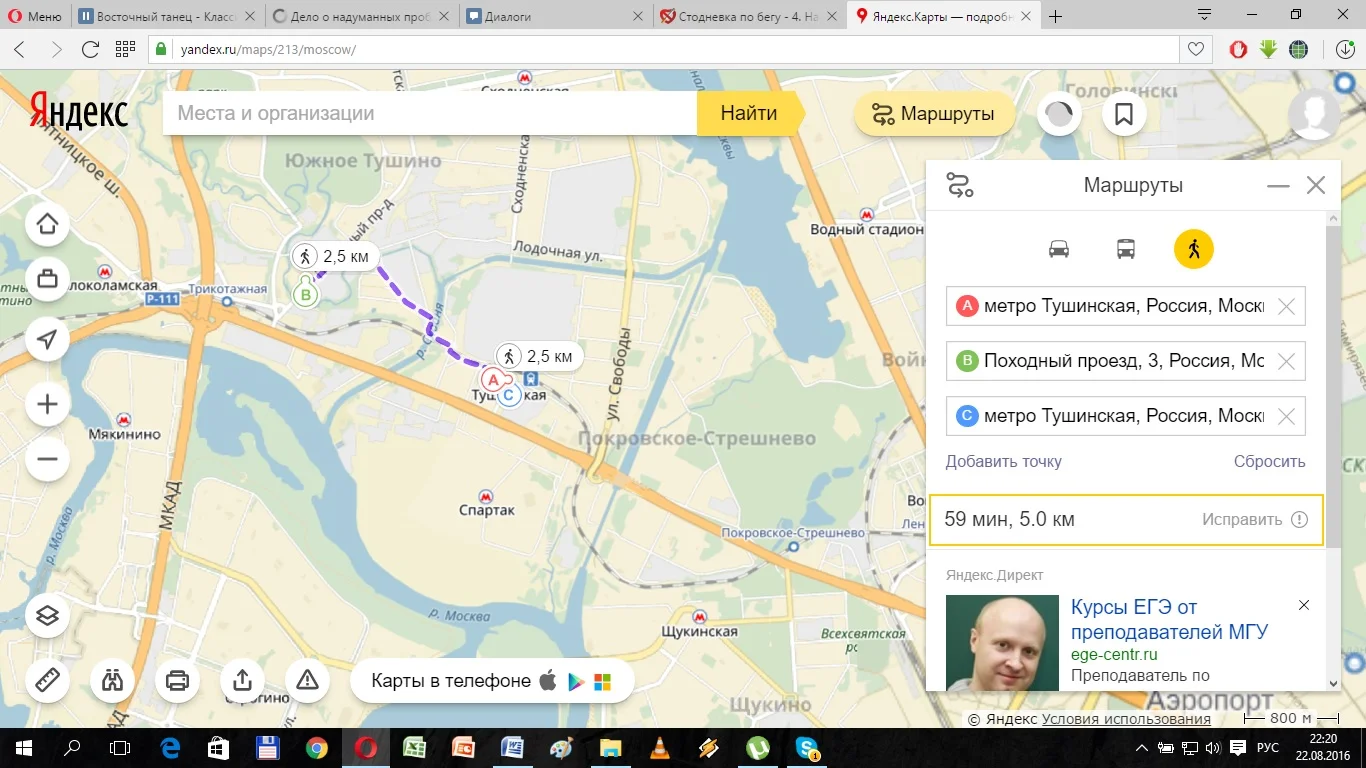The height and width of the screenshot is (768, 1366).
Task: Switch to Восточный танец tab
Action: coord(165,16)
